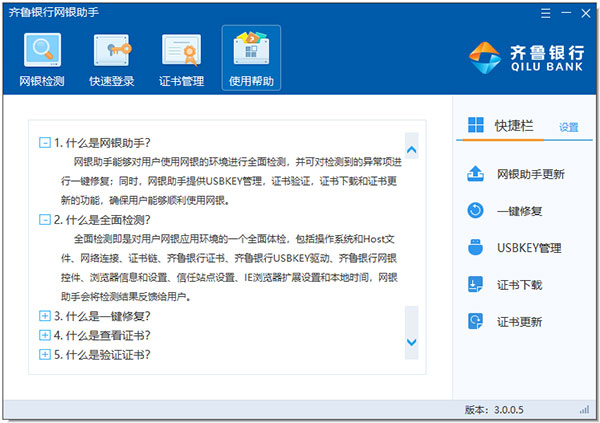Image resolution: width=600 pixels, height=423 pixels.
Task: Open the 快速登录 key icon
Action: 112,50
